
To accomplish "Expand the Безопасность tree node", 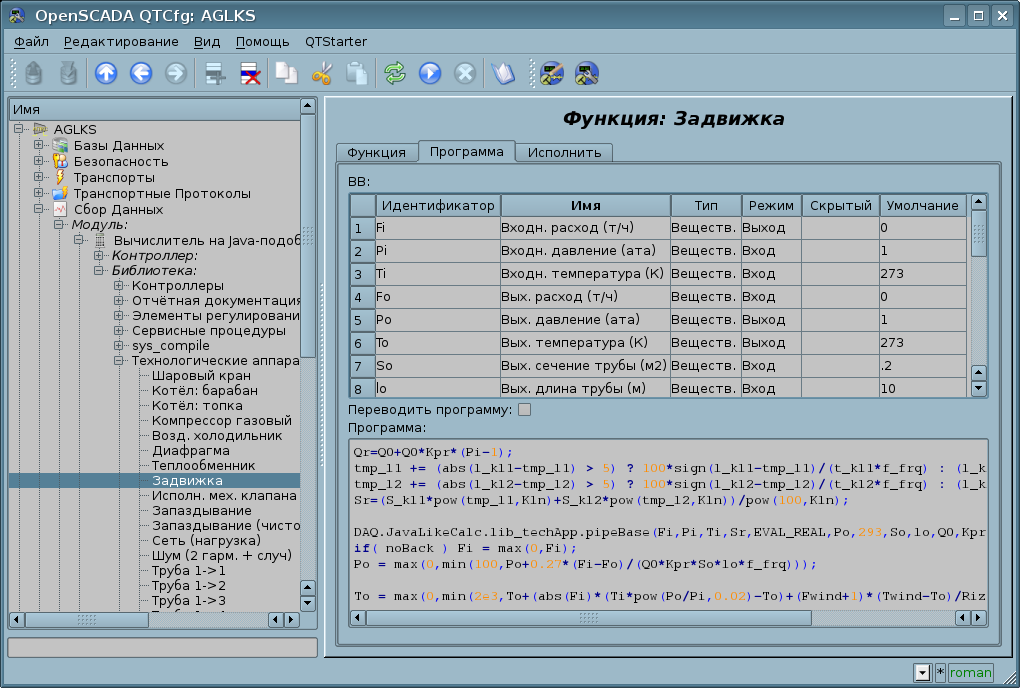I will (38, 160).
